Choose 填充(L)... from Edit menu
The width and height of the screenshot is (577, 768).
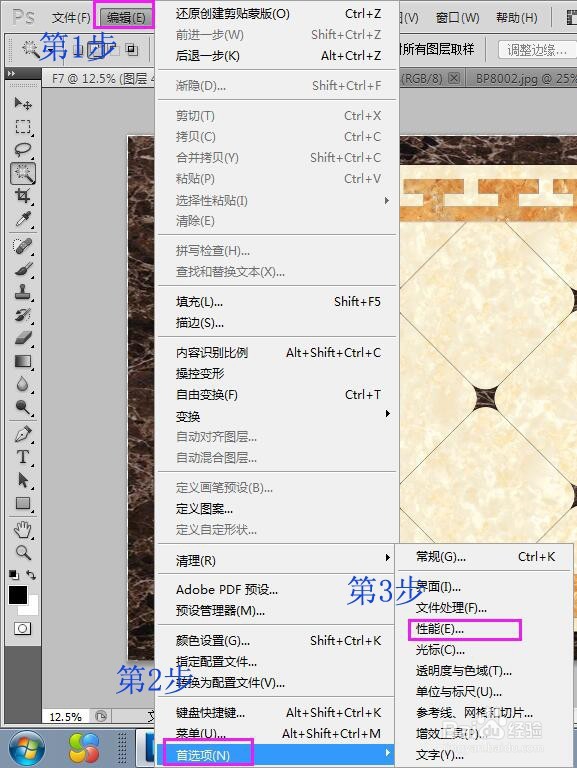pyautogui.click(x=277, y=302)
